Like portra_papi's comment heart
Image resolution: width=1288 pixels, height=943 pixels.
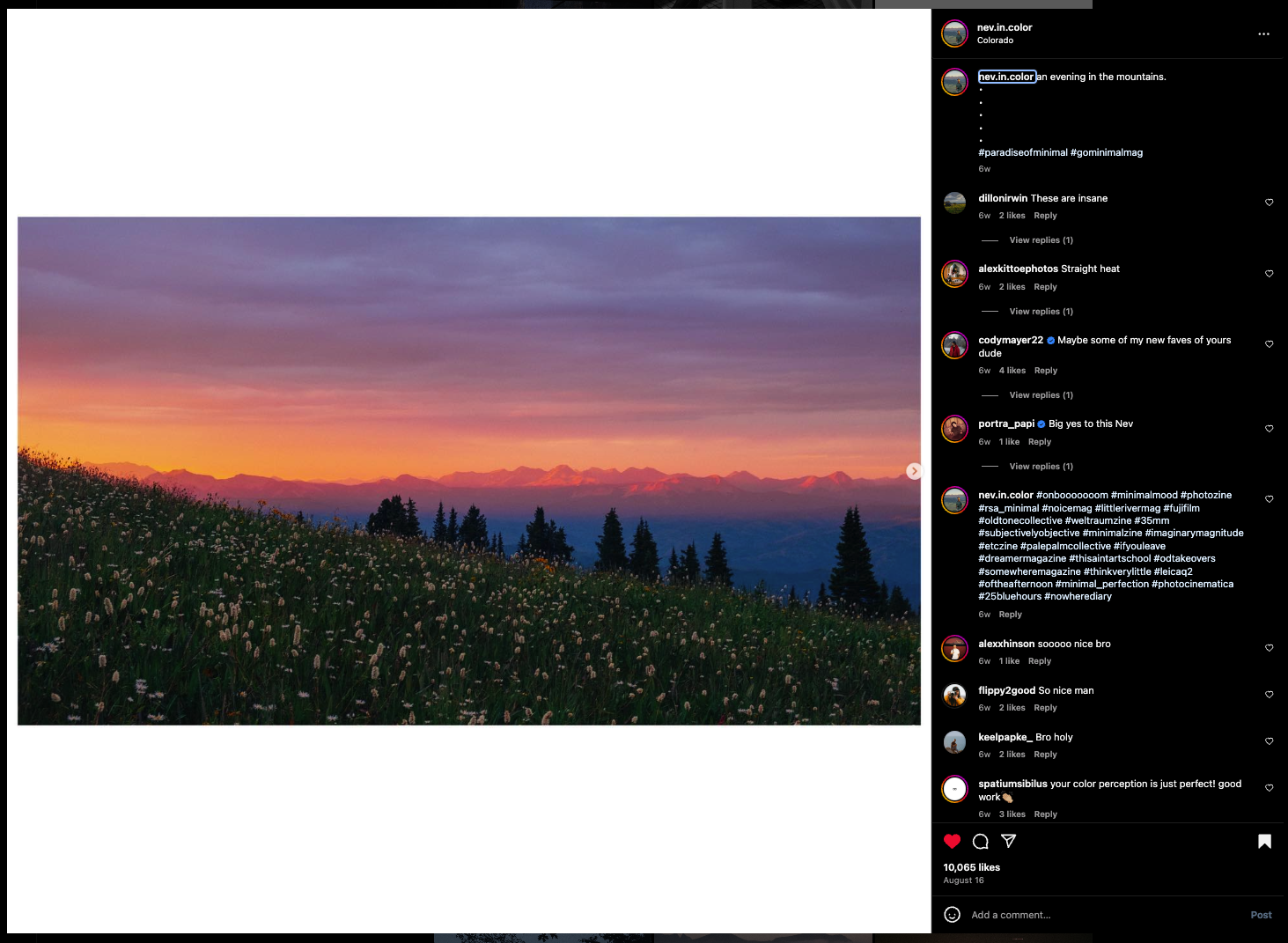click(1269, 429)
